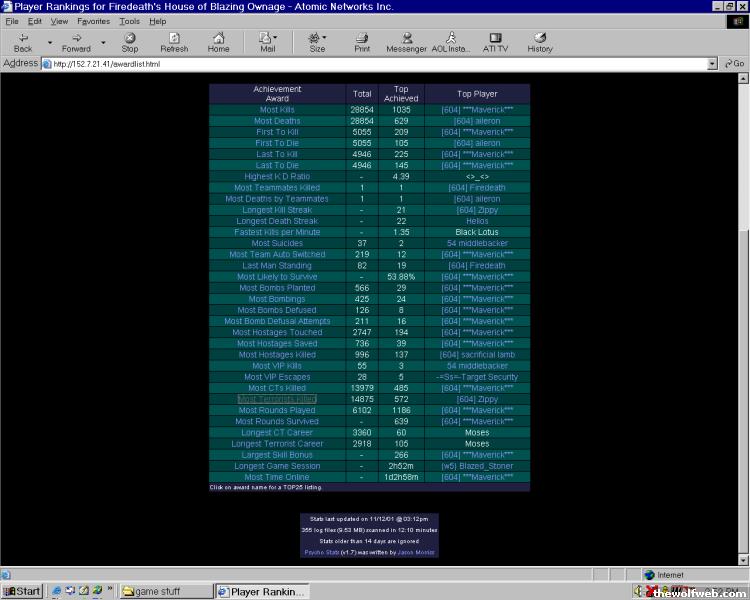Expand the address bar dropdown arrow

pyautogui.click(x=712, y=64)
